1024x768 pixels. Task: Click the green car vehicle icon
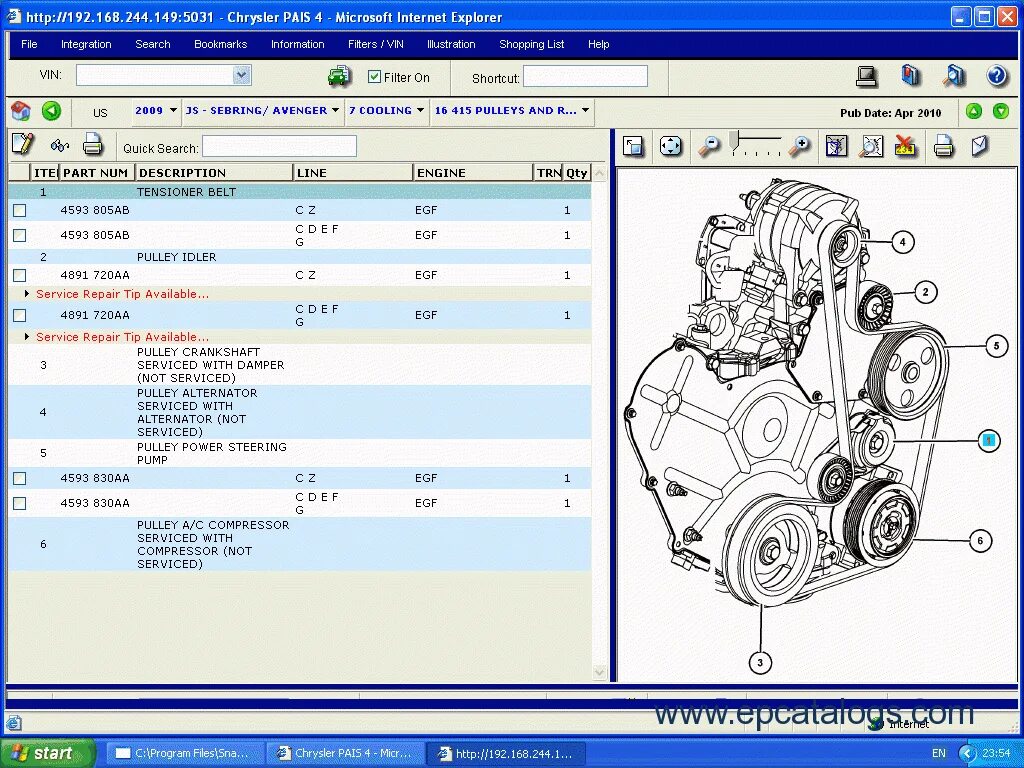tap(339, 76)
